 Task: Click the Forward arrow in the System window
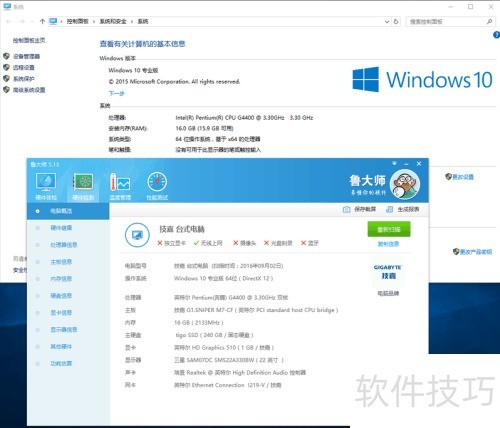point(22,21)
